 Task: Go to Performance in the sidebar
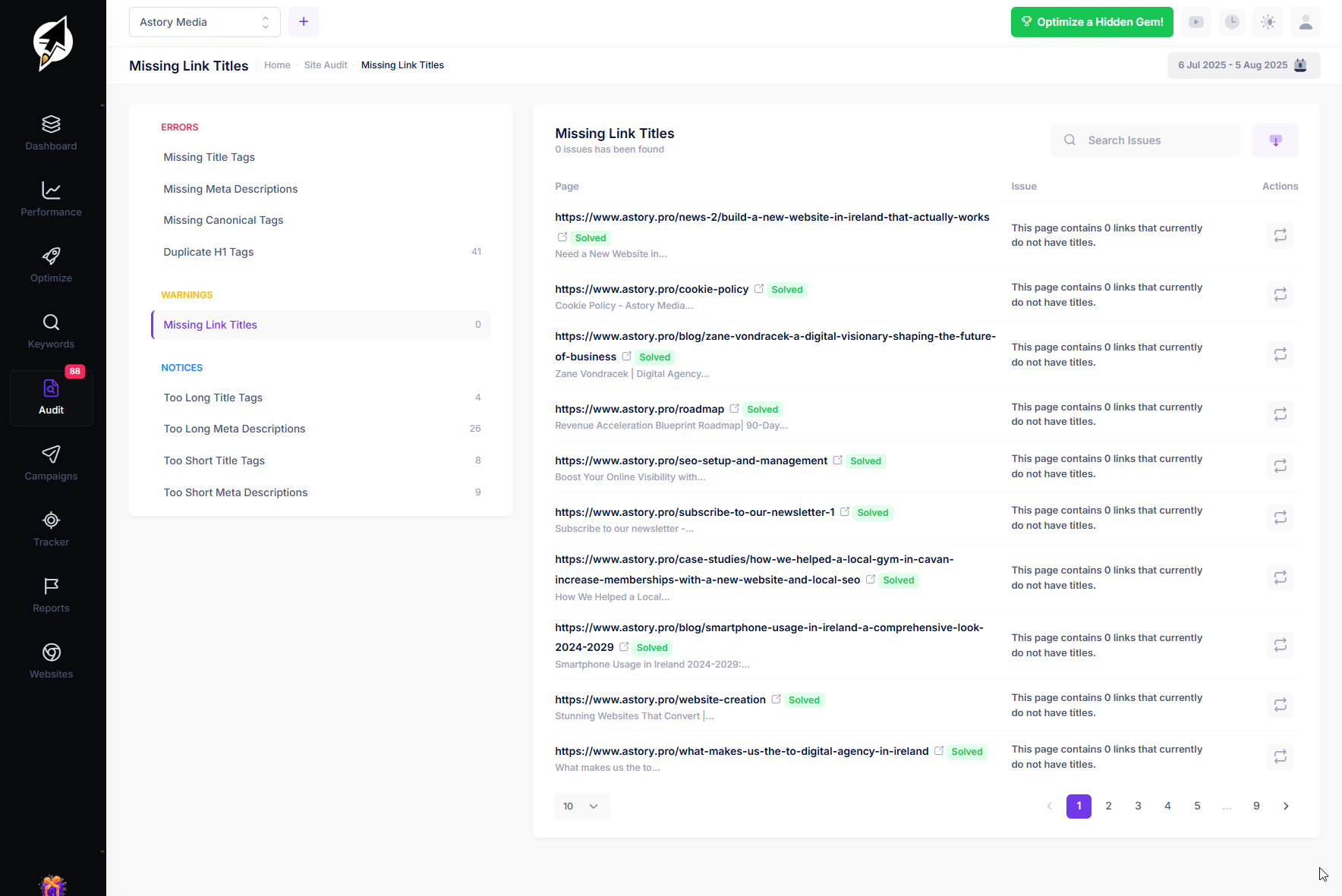51,199
